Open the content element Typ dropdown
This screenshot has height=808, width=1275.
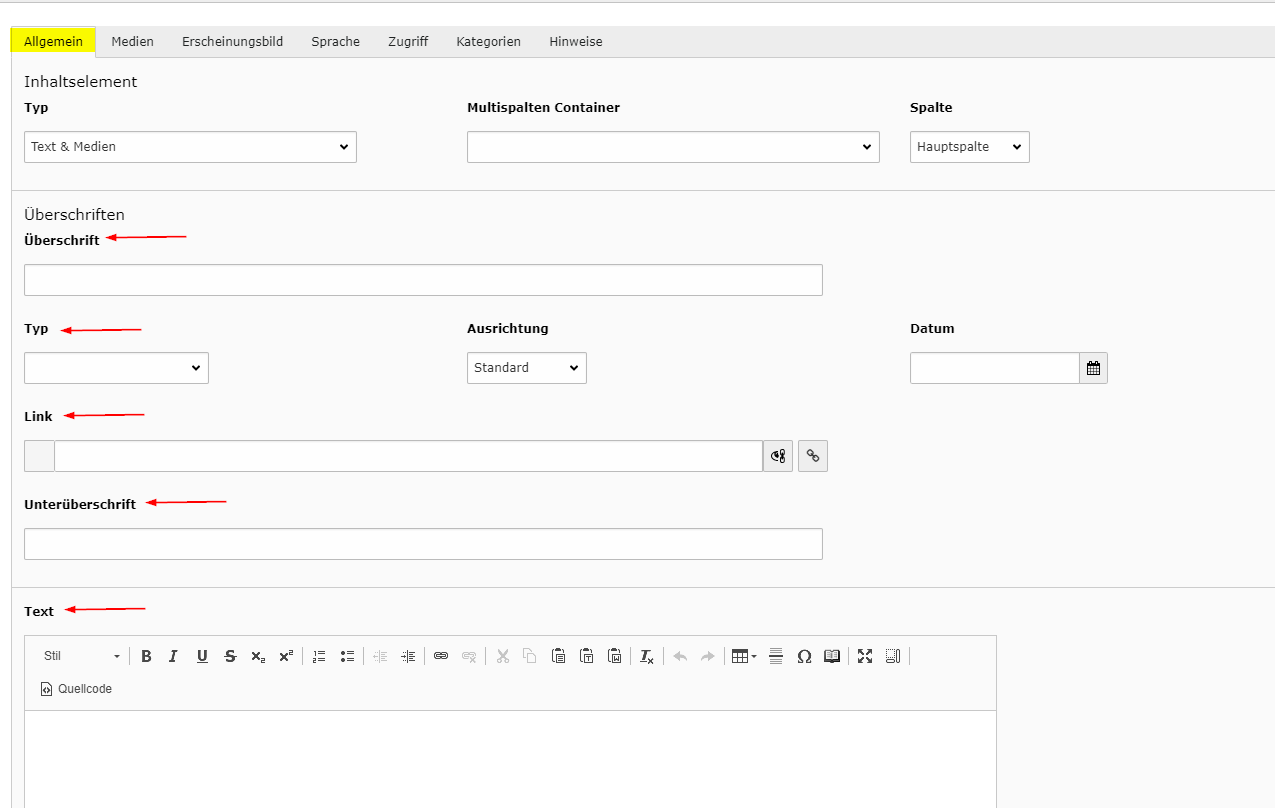190,147
